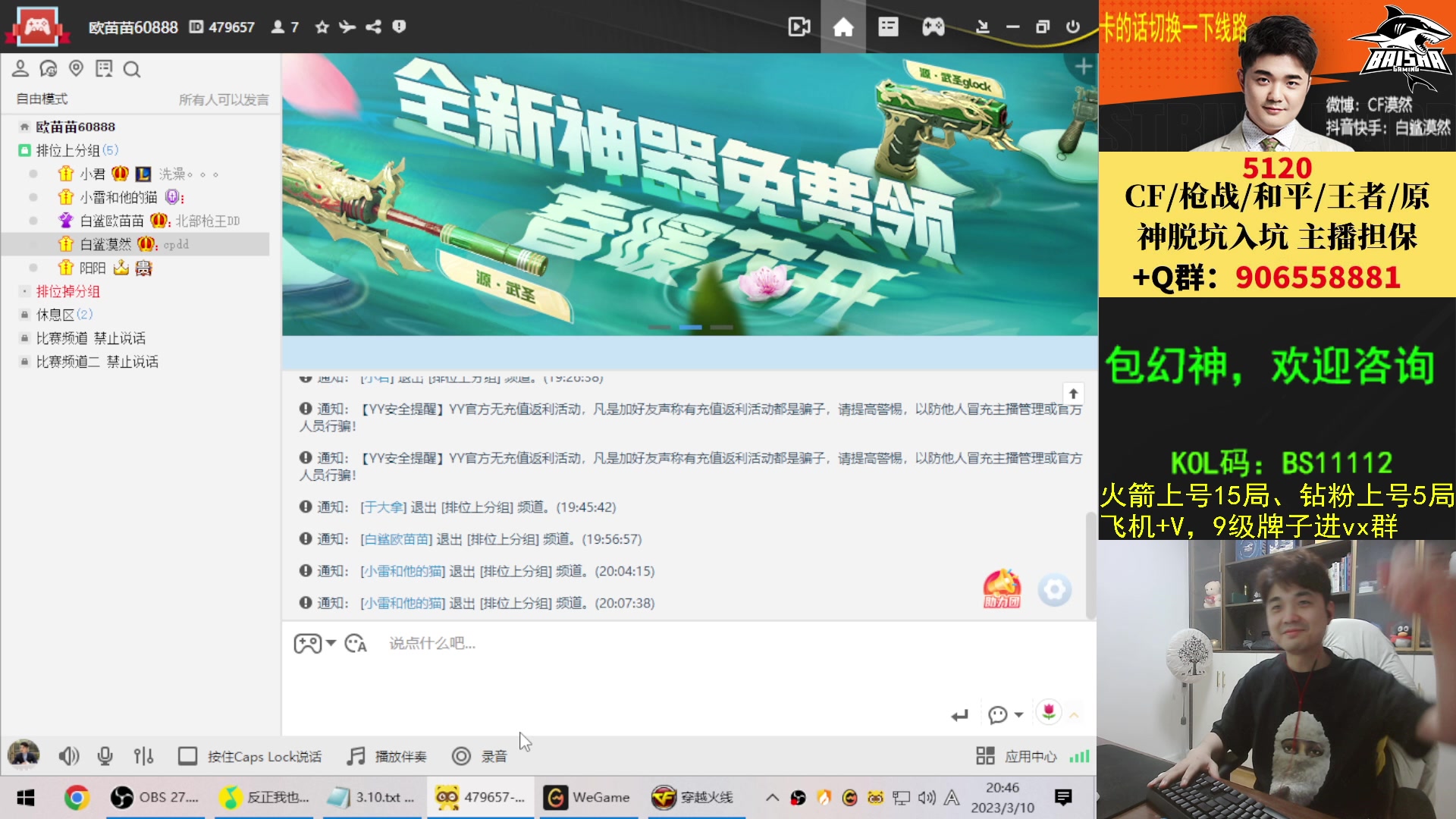Switch to OBS in the taskbar

tap(155, 797)
